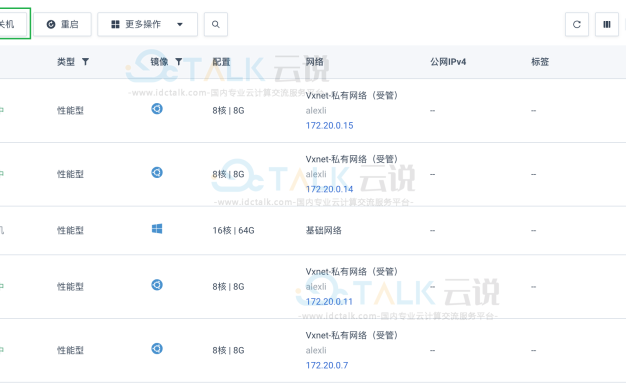
Task: Open the IP link 172.20.0.14
Action: tap(329, 189)
